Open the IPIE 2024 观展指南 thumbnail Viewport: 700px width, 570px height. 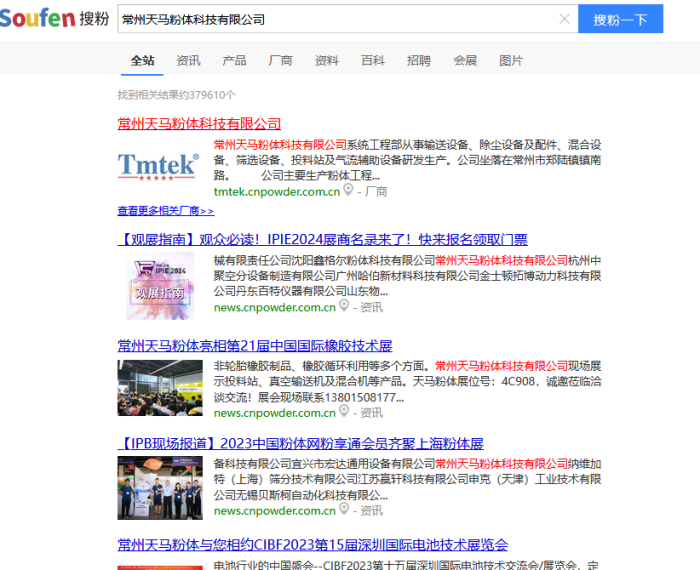pyautogui.click(x=158, y=285)
